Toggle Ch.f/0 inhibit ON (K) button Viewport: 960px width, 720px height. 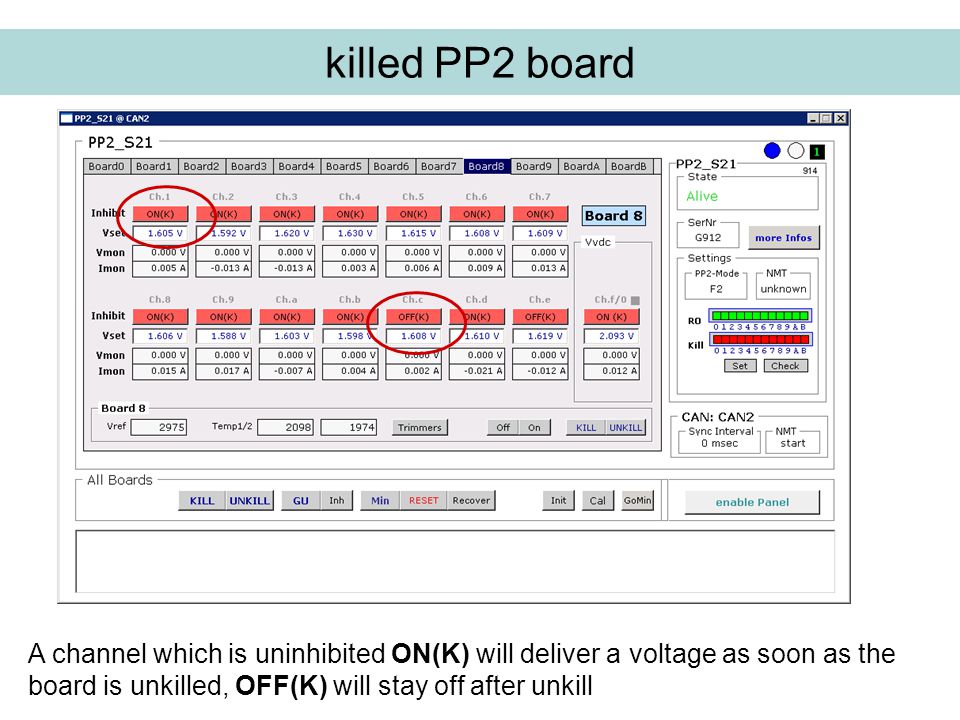click(x=611, y=317)
